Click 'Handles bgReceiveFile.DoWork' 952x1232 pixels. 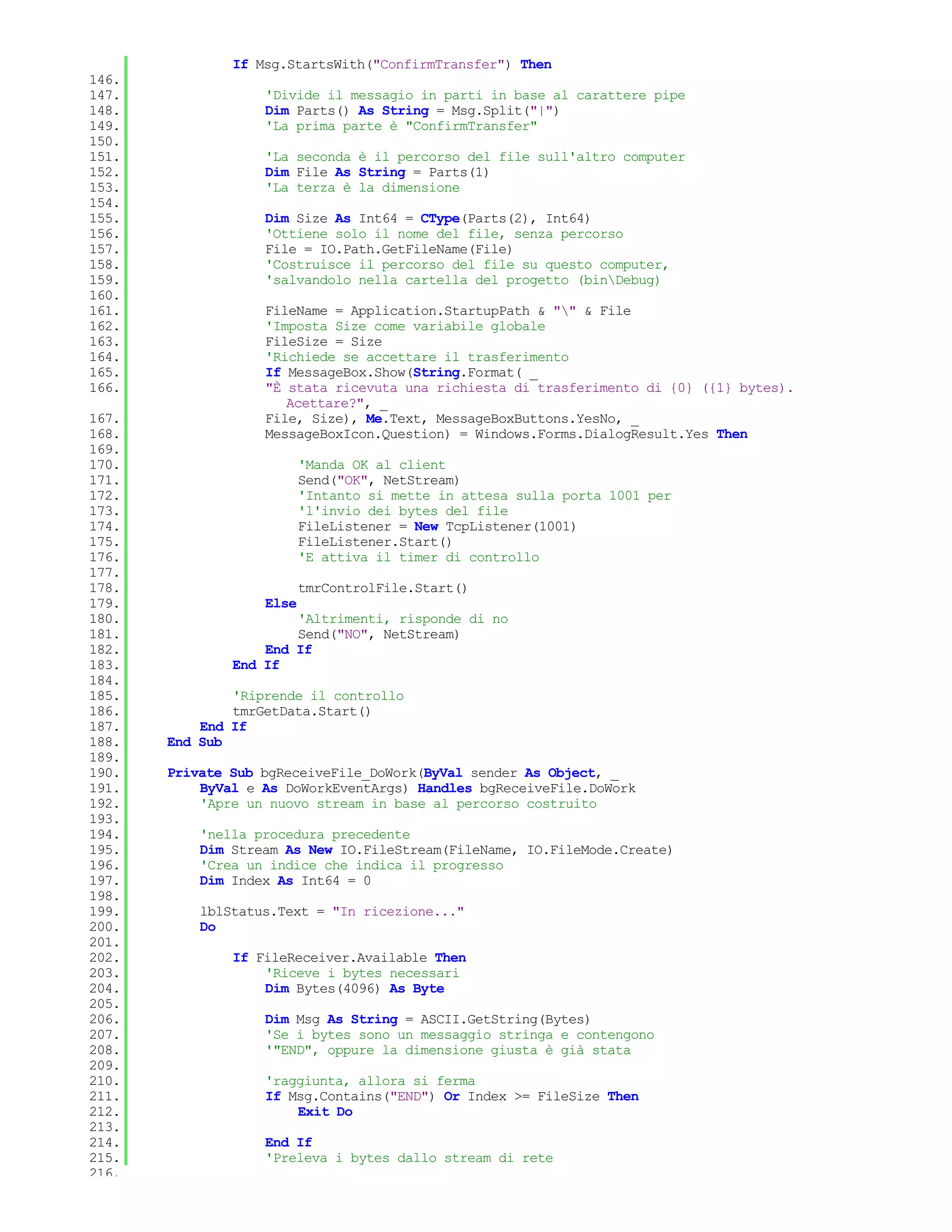[x=527, y=788]
